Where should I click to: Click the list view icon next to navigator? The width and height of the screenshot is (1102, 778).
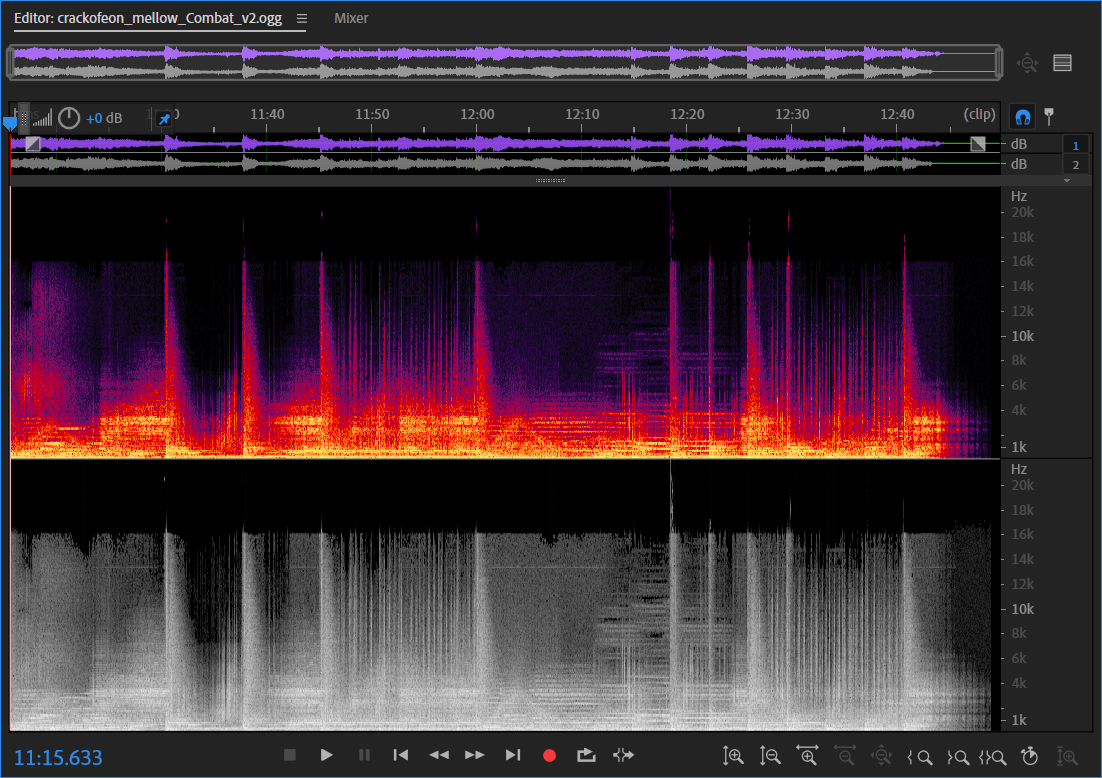coord(1063,63)
